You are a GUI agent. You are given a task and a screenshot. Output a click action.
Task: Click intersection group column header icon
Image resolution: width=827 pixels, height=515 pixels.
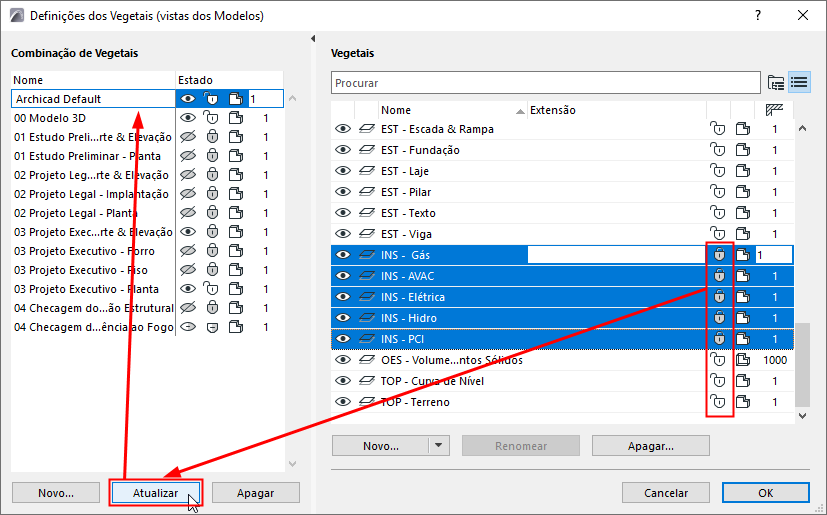click(774, 110)
